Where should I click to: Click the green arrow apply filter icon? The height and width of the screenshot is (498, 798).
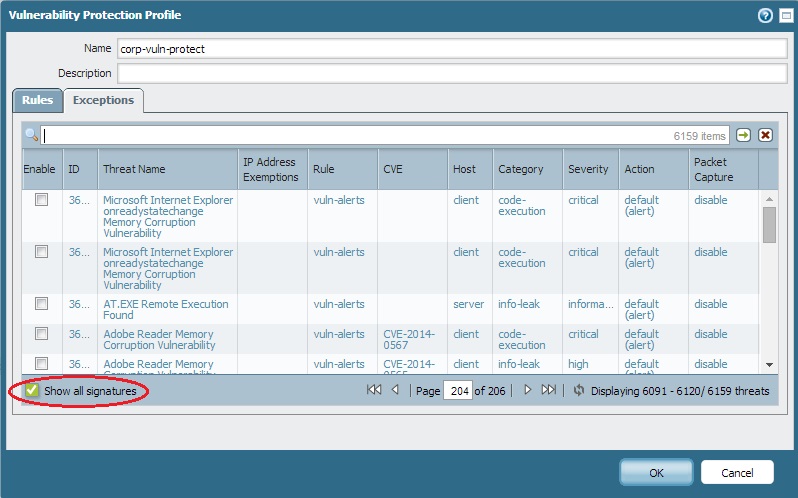tap(744, 135)
